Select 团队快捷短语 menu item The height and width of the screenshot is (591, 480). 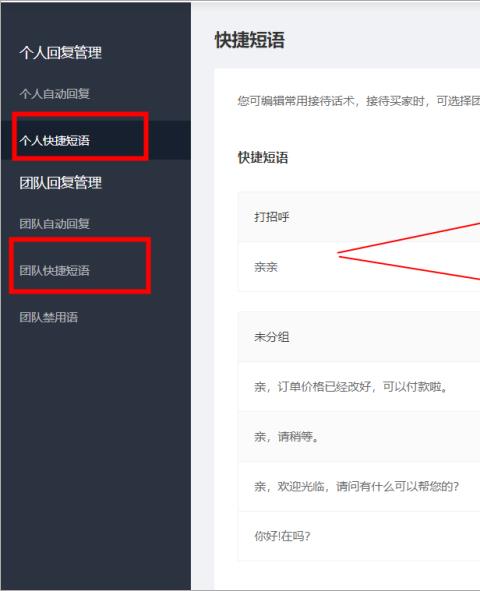coord(55,271)
